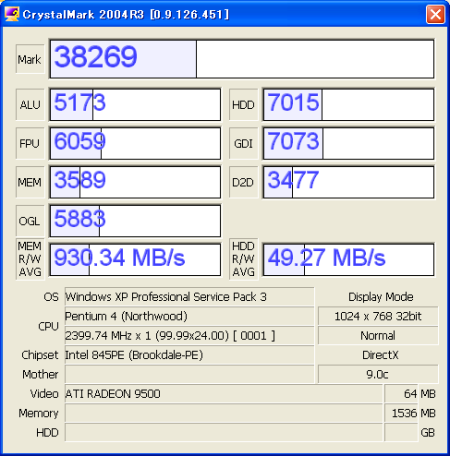
Task: Click the Normal display mode field
Action: 378,335
